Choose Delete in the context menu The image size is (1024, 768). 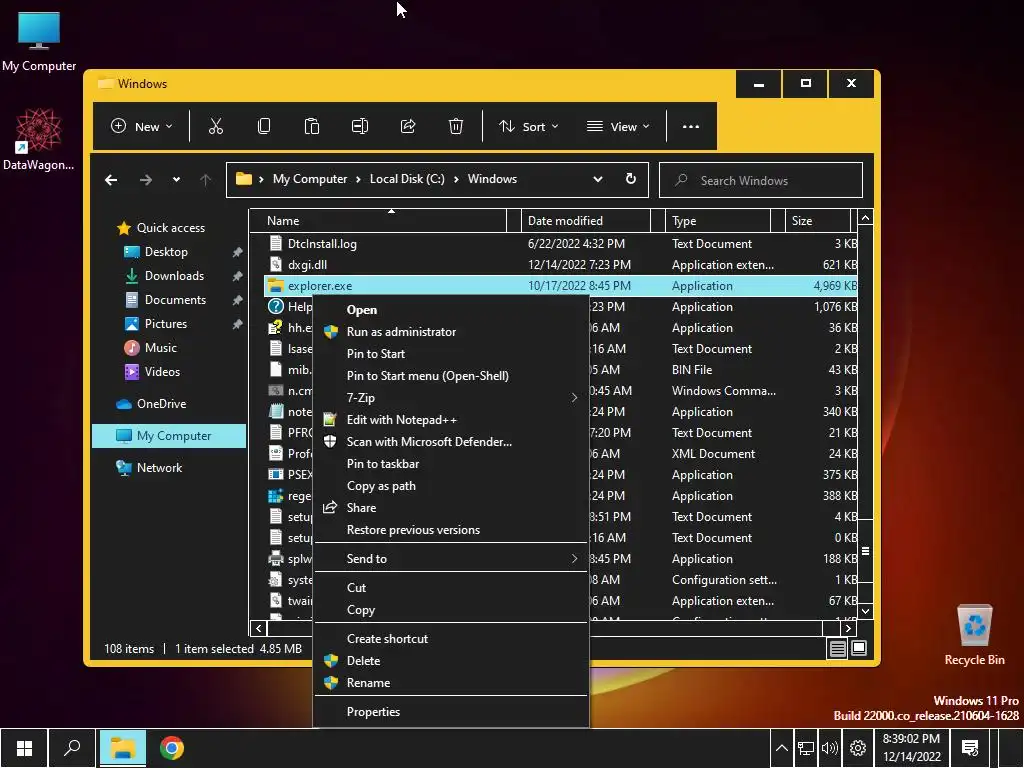[x=451, y=661]
